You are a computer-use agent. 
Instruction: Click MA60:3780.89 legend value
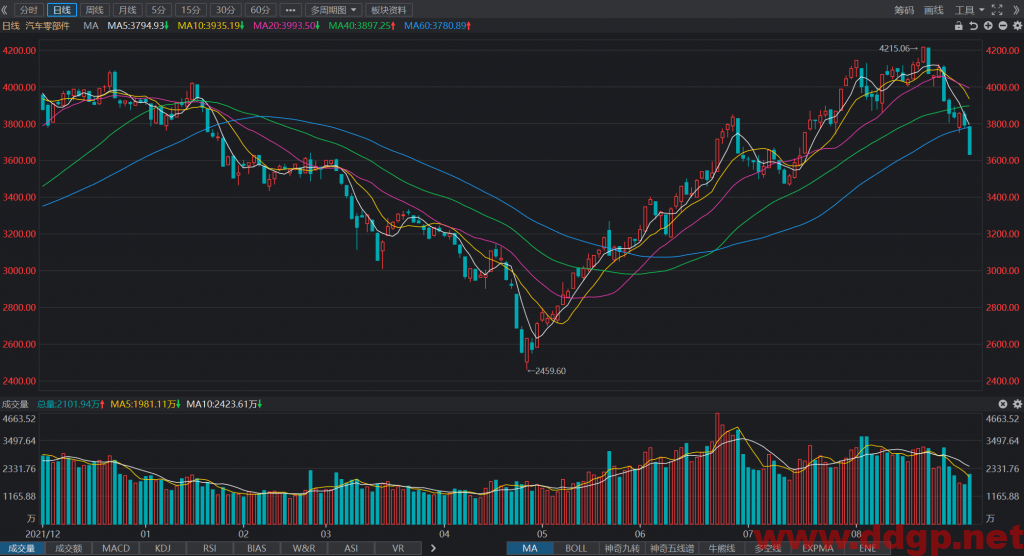pos(438,25)
